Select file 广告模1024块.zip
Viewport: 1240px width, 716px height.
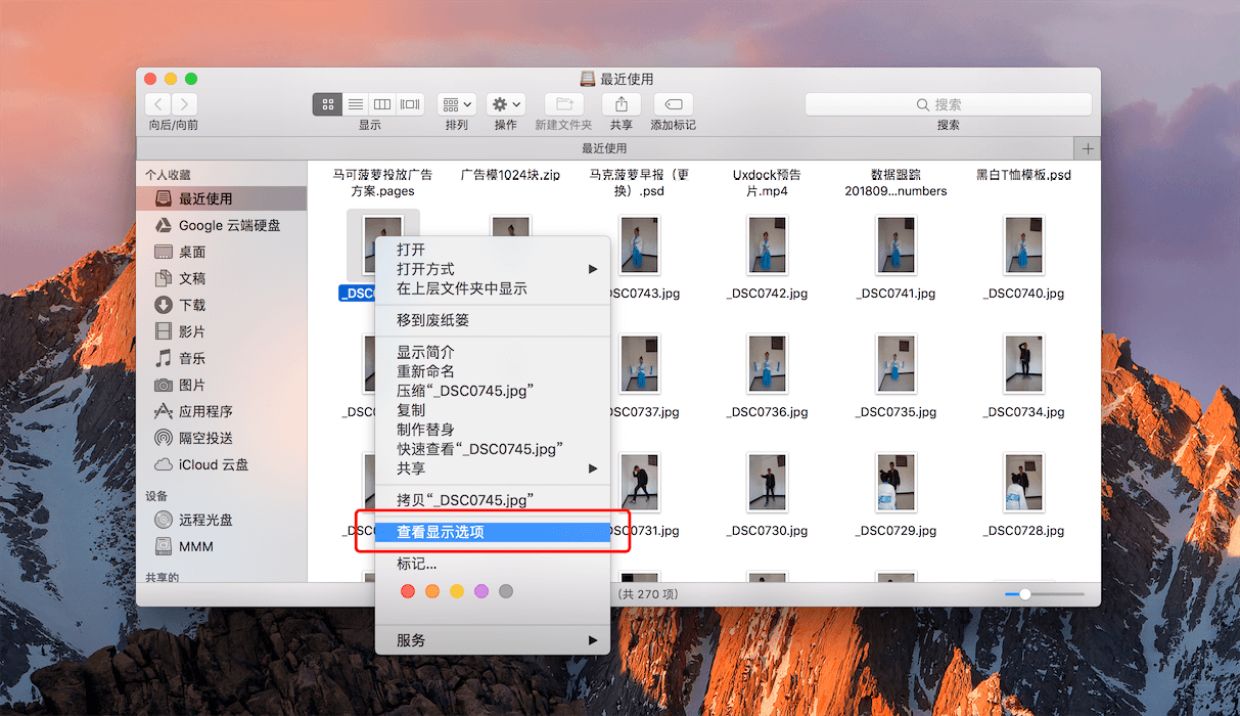(x=510, y=175)
